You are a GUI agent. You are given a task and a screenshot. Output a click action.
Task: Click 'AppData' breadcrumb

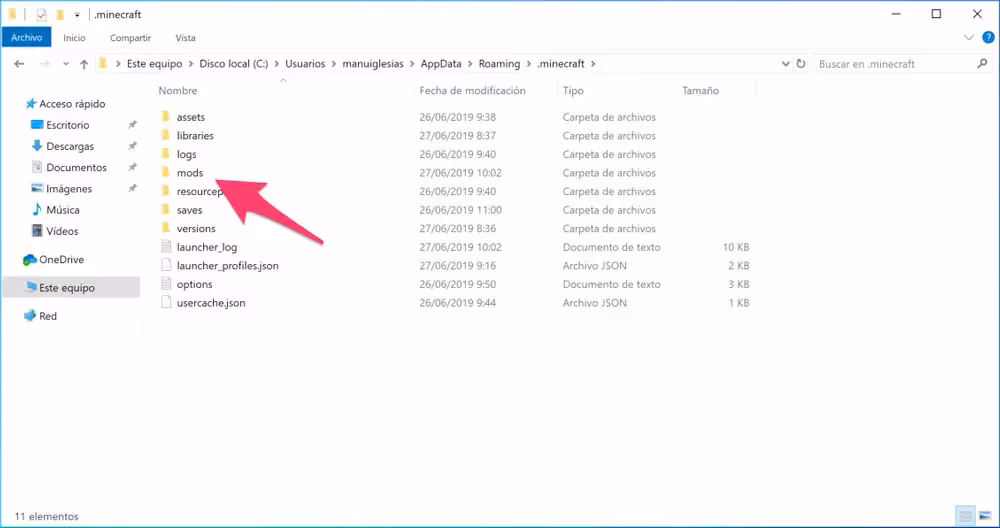(441, 64)
